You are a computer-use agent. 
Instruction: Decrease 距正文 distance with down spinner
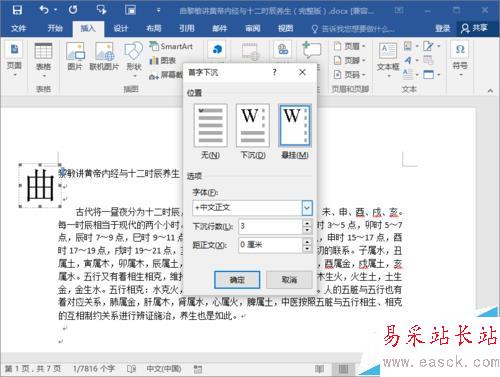tap(307, 249)
